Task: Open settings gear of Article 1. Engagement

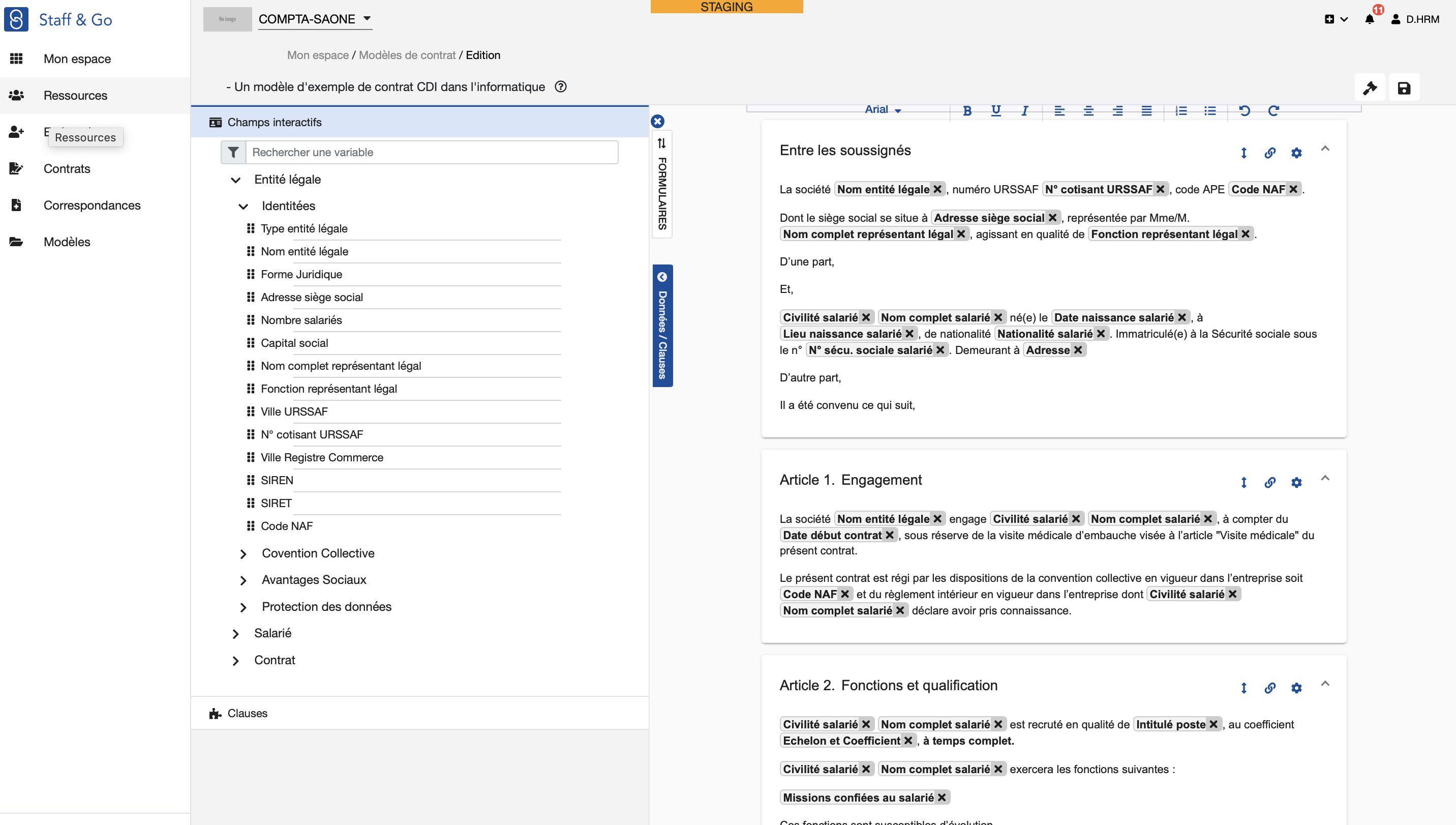Action: point(1296,483)
